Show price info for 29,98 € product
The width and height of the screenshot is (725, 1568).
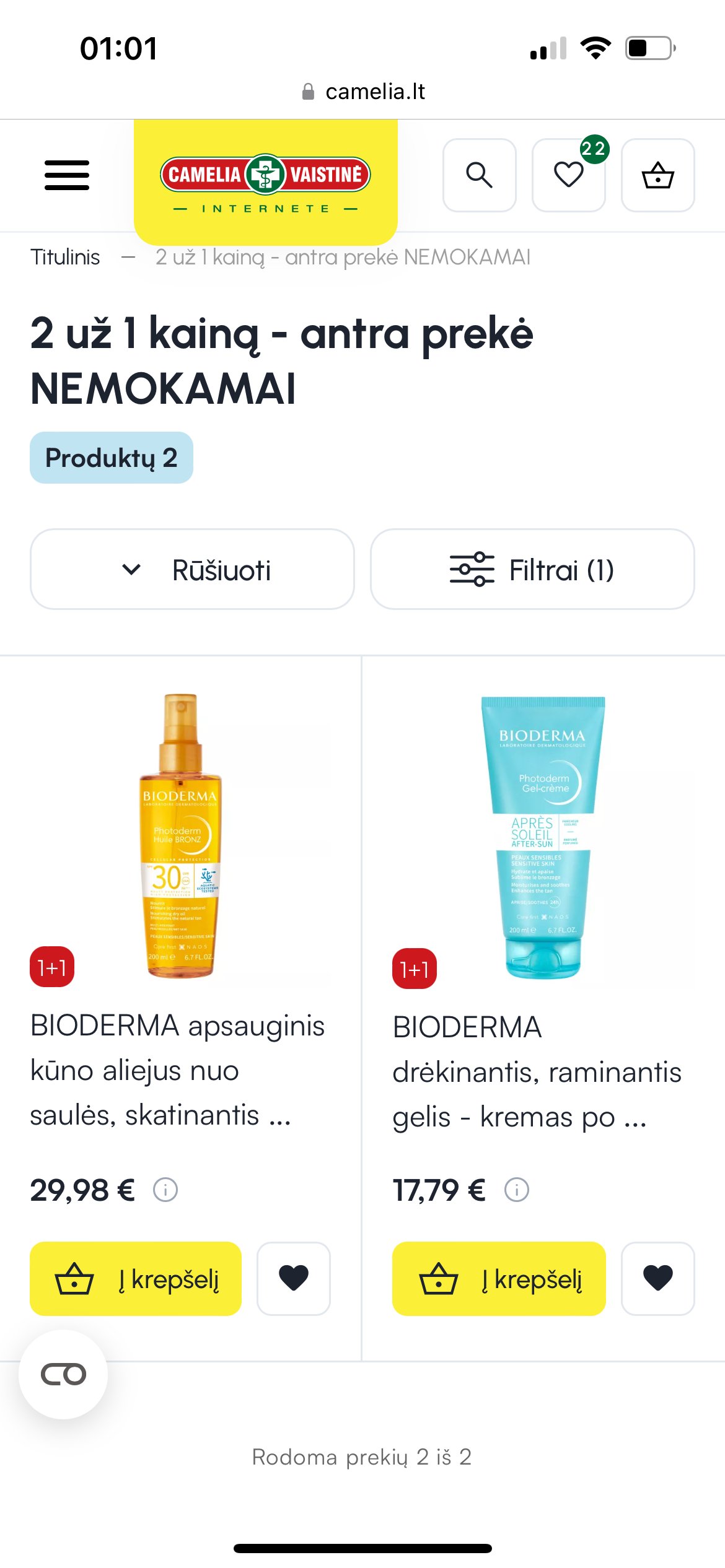[x=165, y=1190]
